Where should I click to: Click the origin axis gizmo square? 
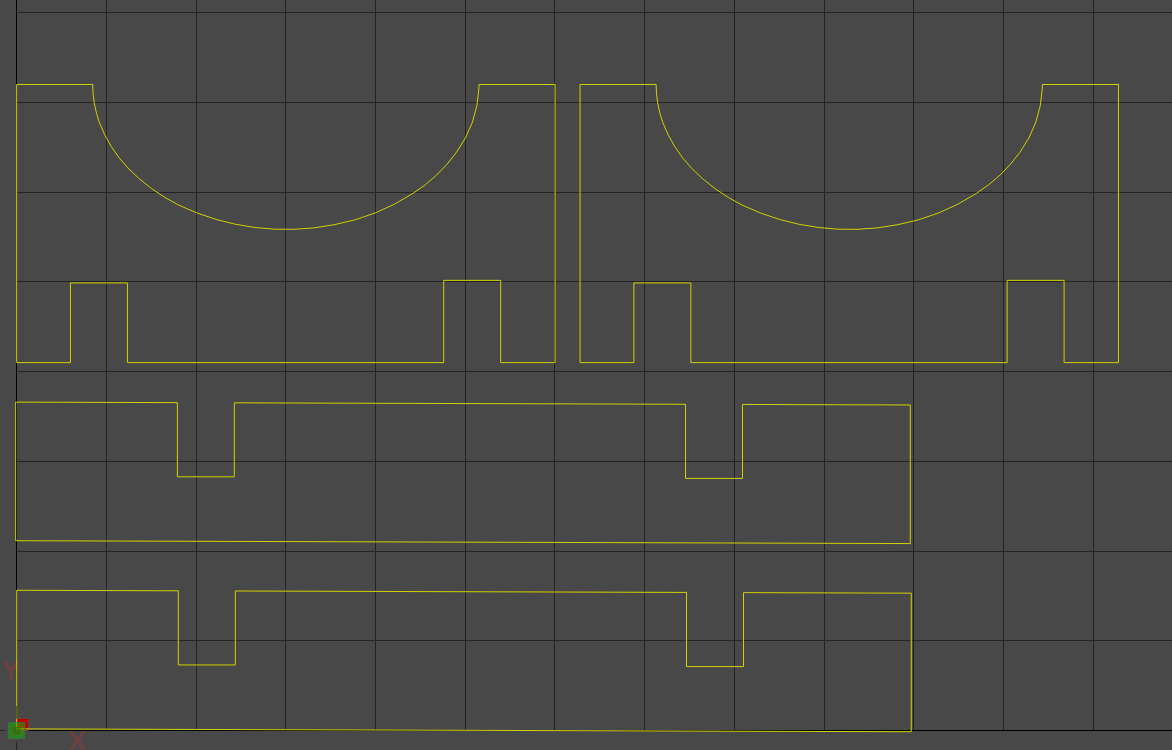coord(17,729)
